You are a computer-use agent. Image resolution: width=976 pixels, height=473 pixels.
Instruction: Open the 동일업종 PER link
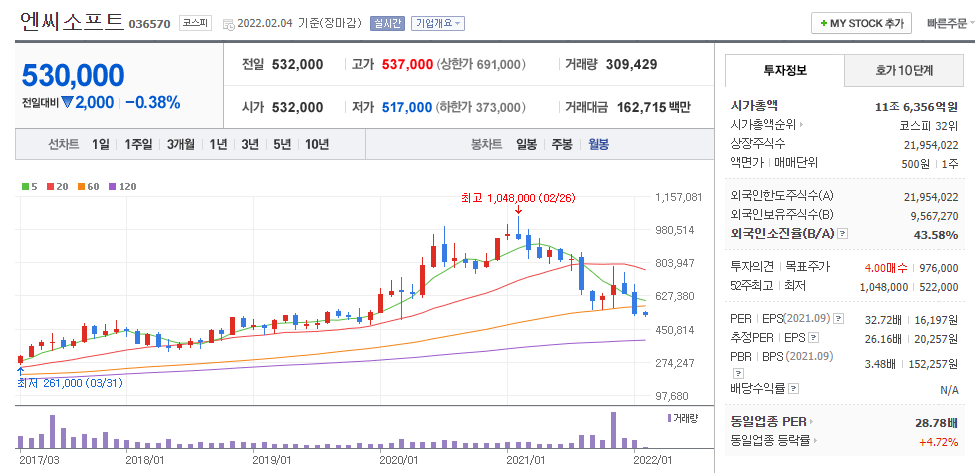pos(768,422)
